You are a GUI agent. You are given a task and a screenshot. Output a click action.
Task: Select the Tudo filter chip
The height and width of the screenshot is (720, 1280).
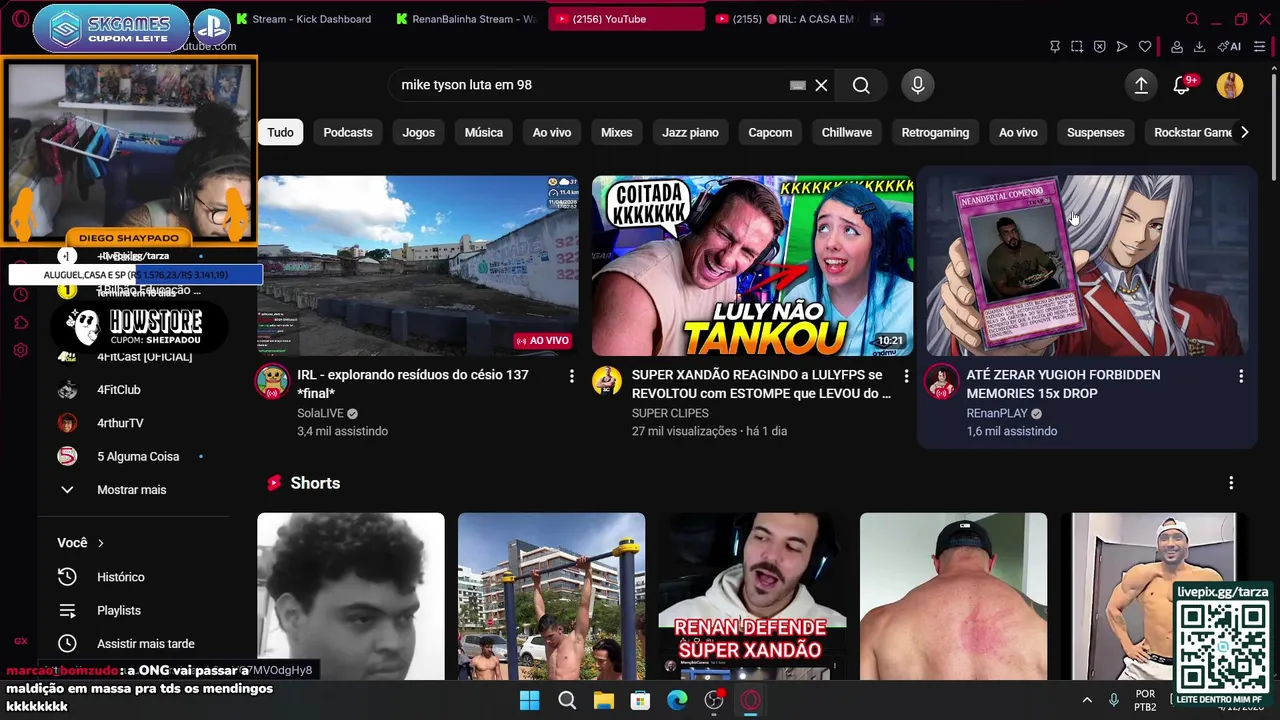280,132
